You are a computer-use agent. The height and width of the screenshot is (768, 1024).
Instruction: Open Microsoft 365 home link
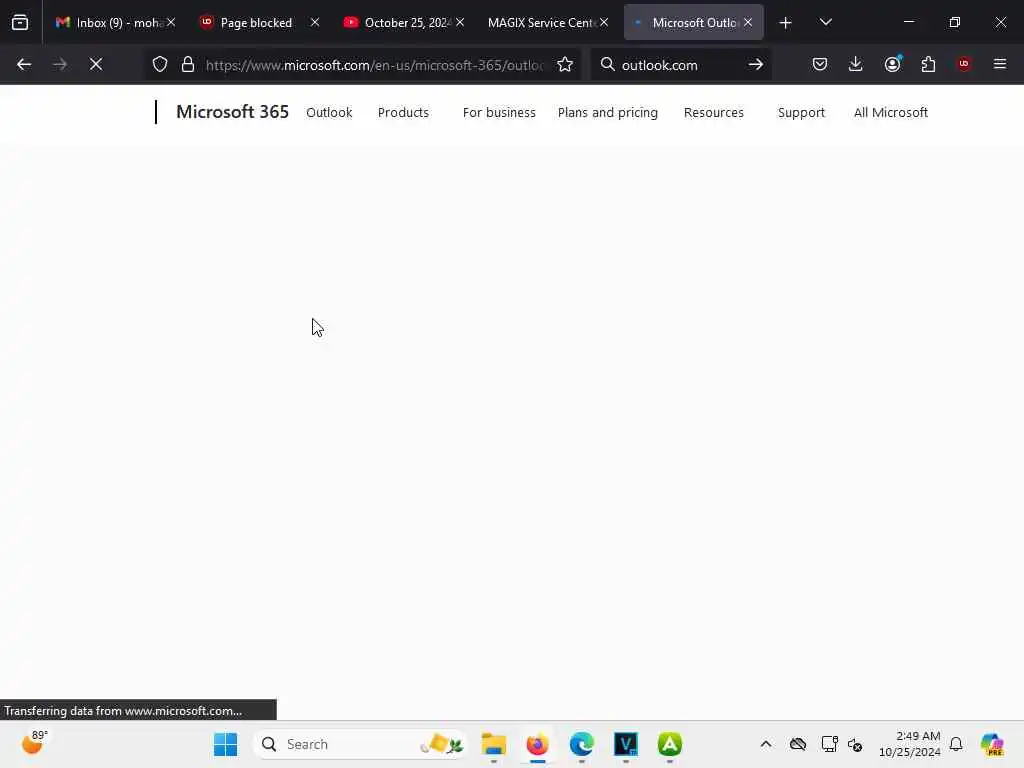tap(232, 112)
